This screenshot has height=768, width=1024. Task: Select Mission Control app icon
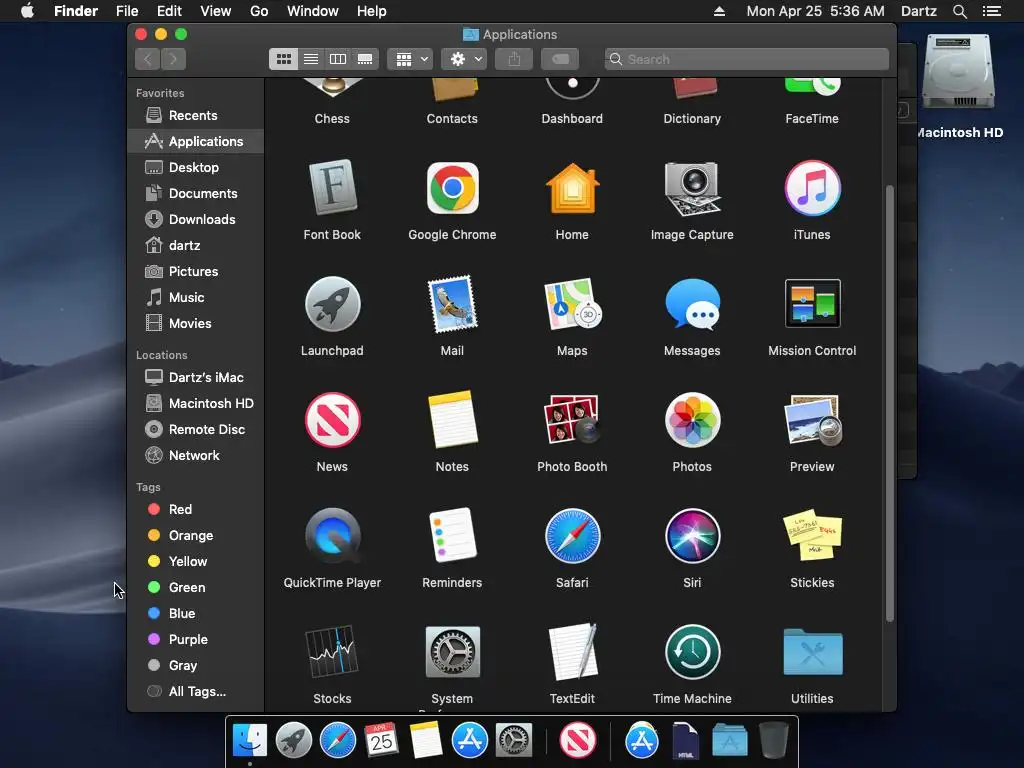pyautogui.click(x=812, y=304)
